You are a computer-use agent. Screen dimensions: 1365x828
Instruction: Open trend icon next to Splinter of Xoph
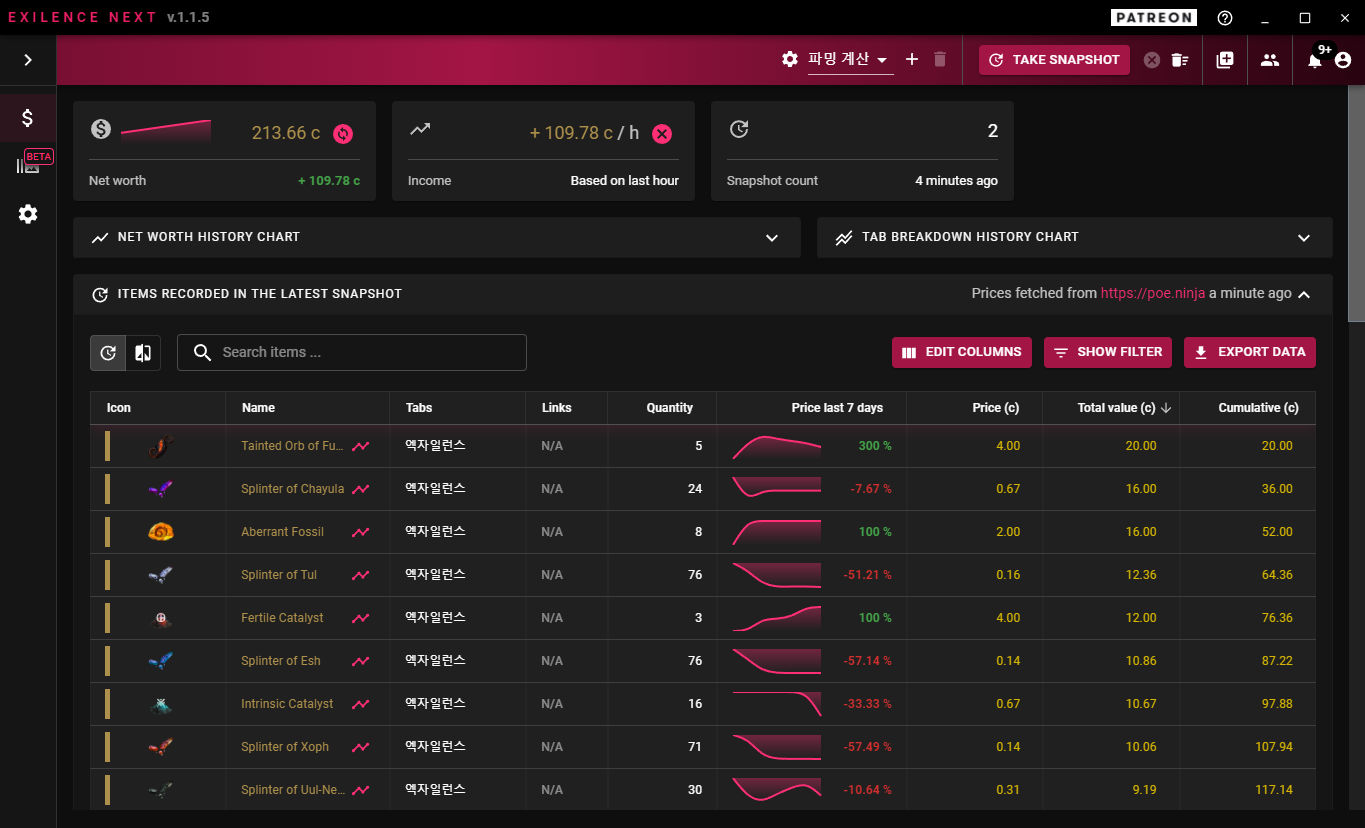tap(361, 747)
